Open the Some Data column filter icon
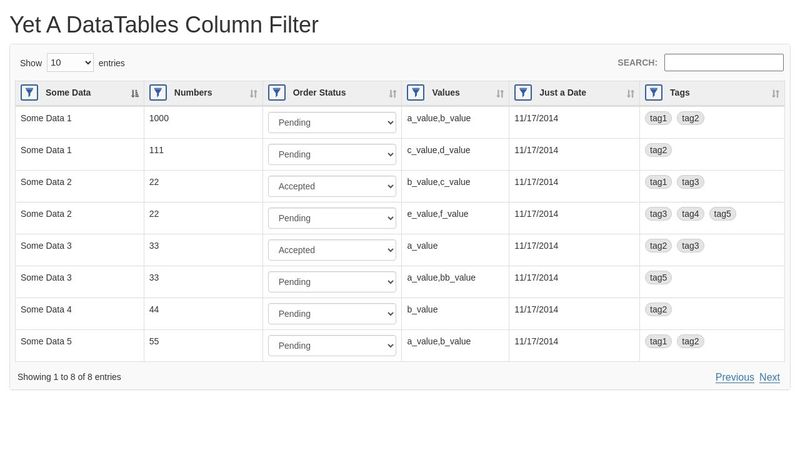This screenshot has width=800, height=450. tap(29, 93)
